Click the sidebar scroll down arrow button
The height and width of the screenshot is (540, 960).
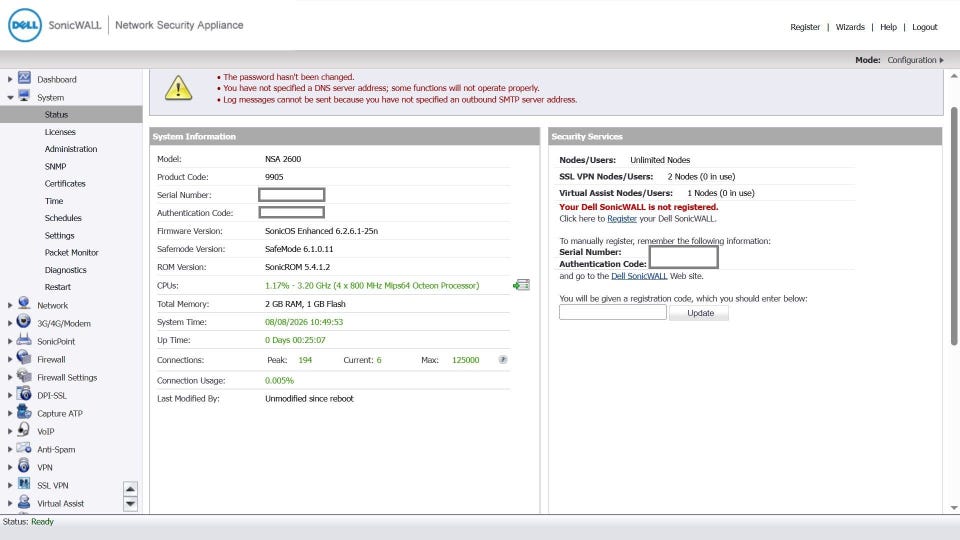tap(130, 504)
